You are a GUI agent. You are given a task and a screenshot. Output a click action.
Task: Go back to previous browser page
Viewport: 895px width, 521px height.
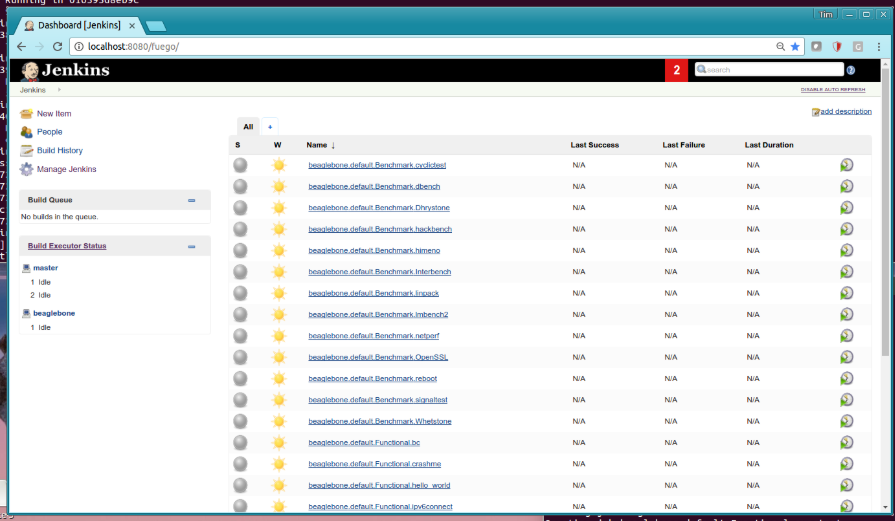point(21,47)
